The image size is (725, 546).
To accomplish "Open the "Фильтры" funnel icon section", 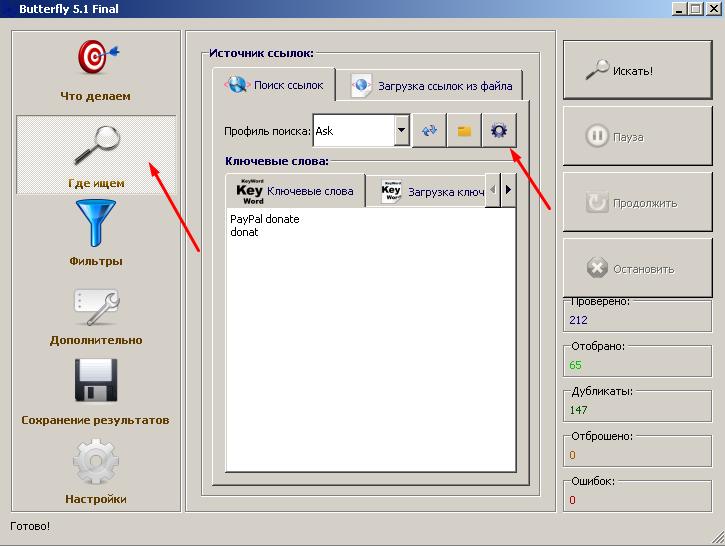I will click(x=96, y=225).
